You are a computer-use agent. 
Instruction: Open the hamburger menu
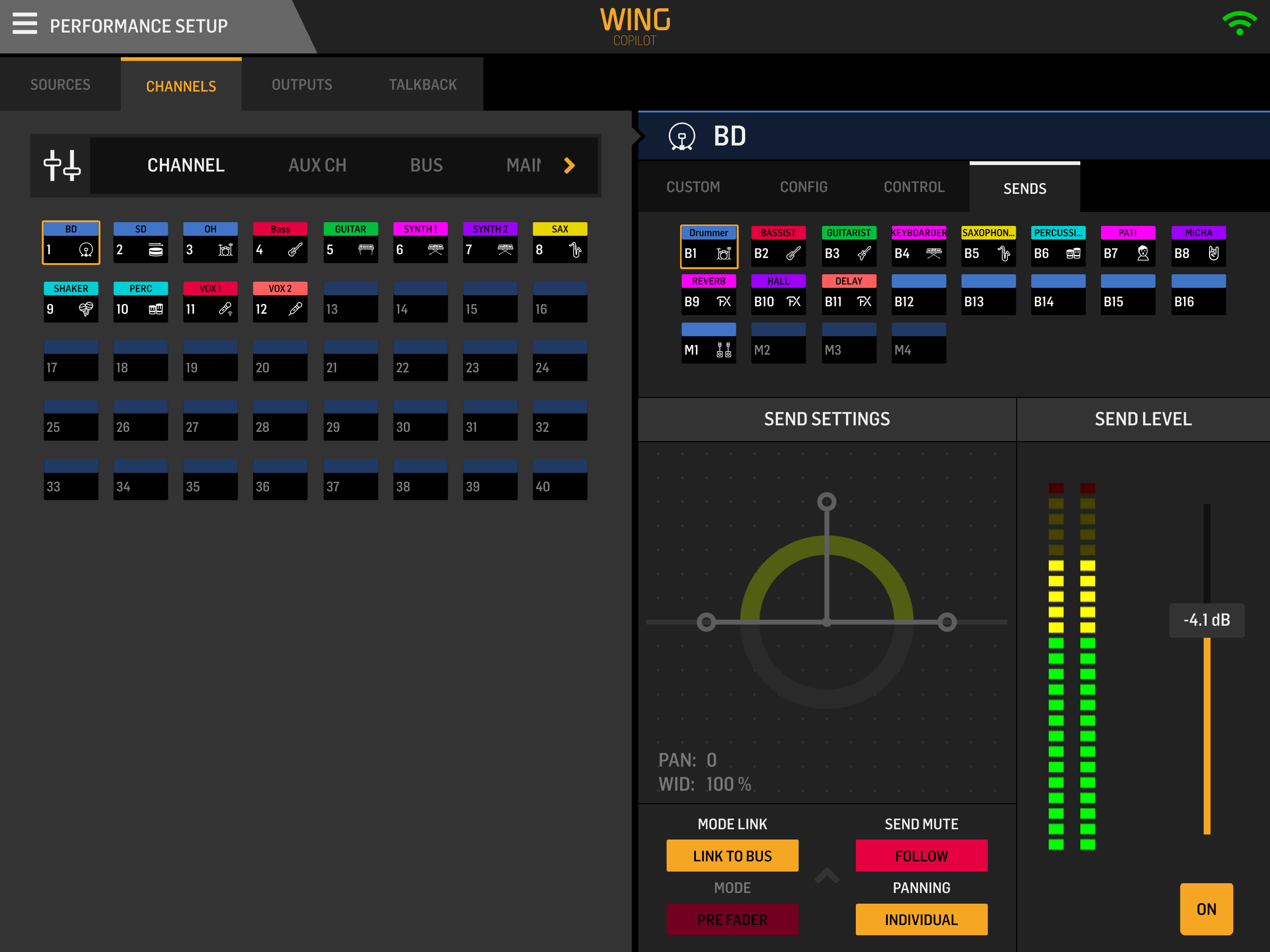point(25,24)
